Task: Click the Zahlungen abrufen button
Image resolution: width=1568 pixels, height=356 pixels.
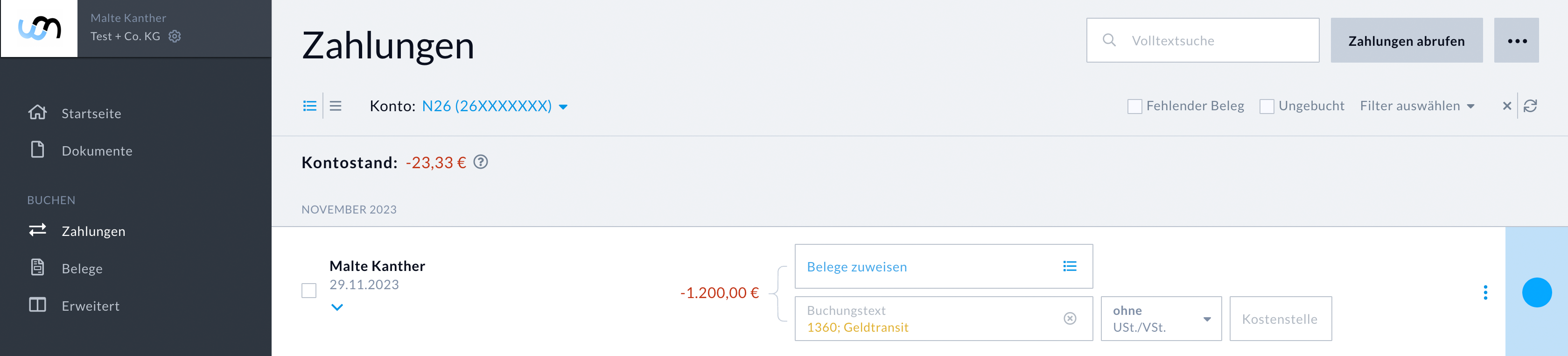Action: [1406, 40]
